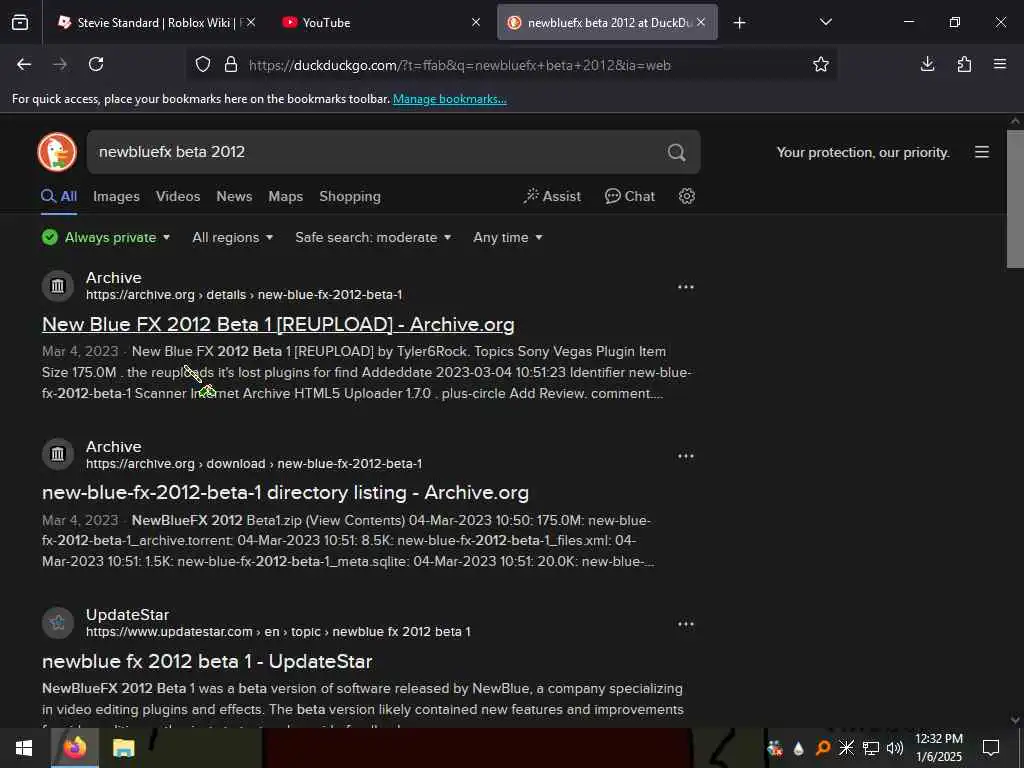Open File Explorer from taskbar
The height and width of the screenshot is (768, 1024).
pos(123,748)
